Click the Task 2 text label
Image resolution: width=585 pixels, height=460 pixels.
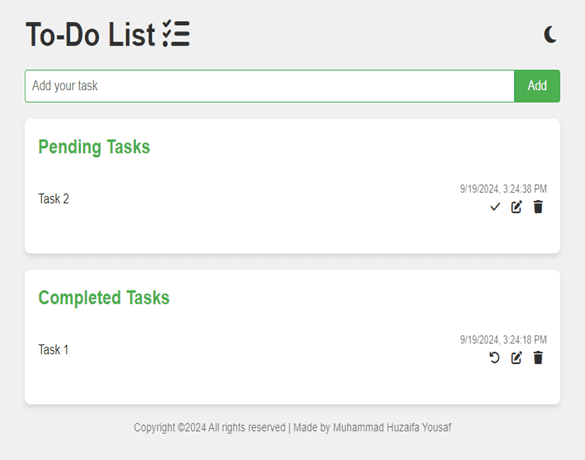(x=54, y=199)
